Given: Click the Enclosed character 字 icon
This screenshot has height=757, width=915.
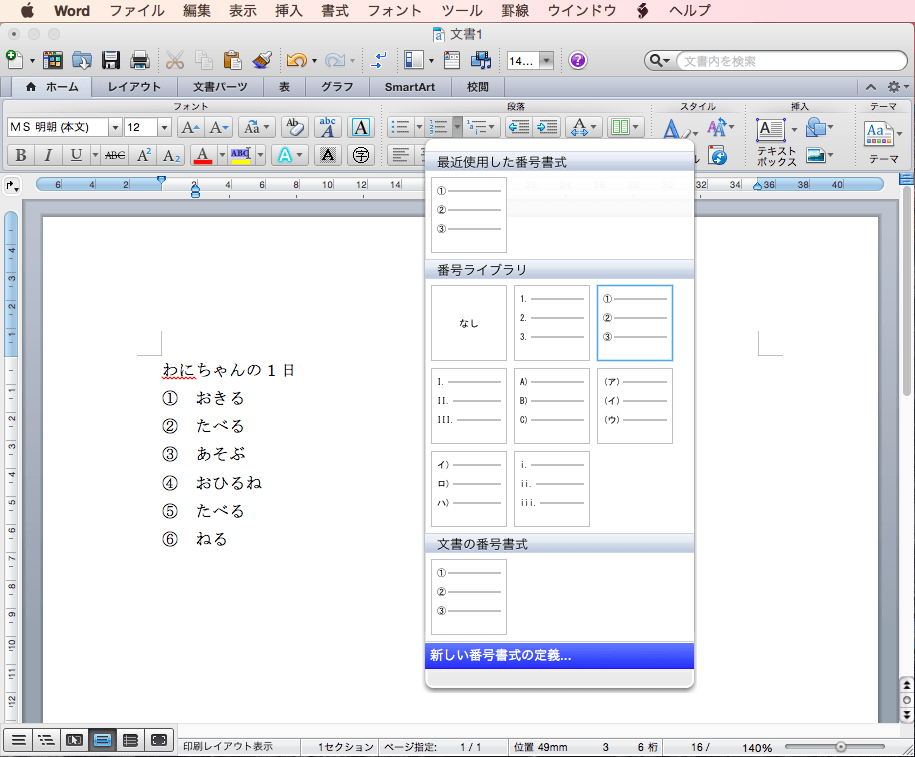Looking at the screenshot, I should 361,155.
